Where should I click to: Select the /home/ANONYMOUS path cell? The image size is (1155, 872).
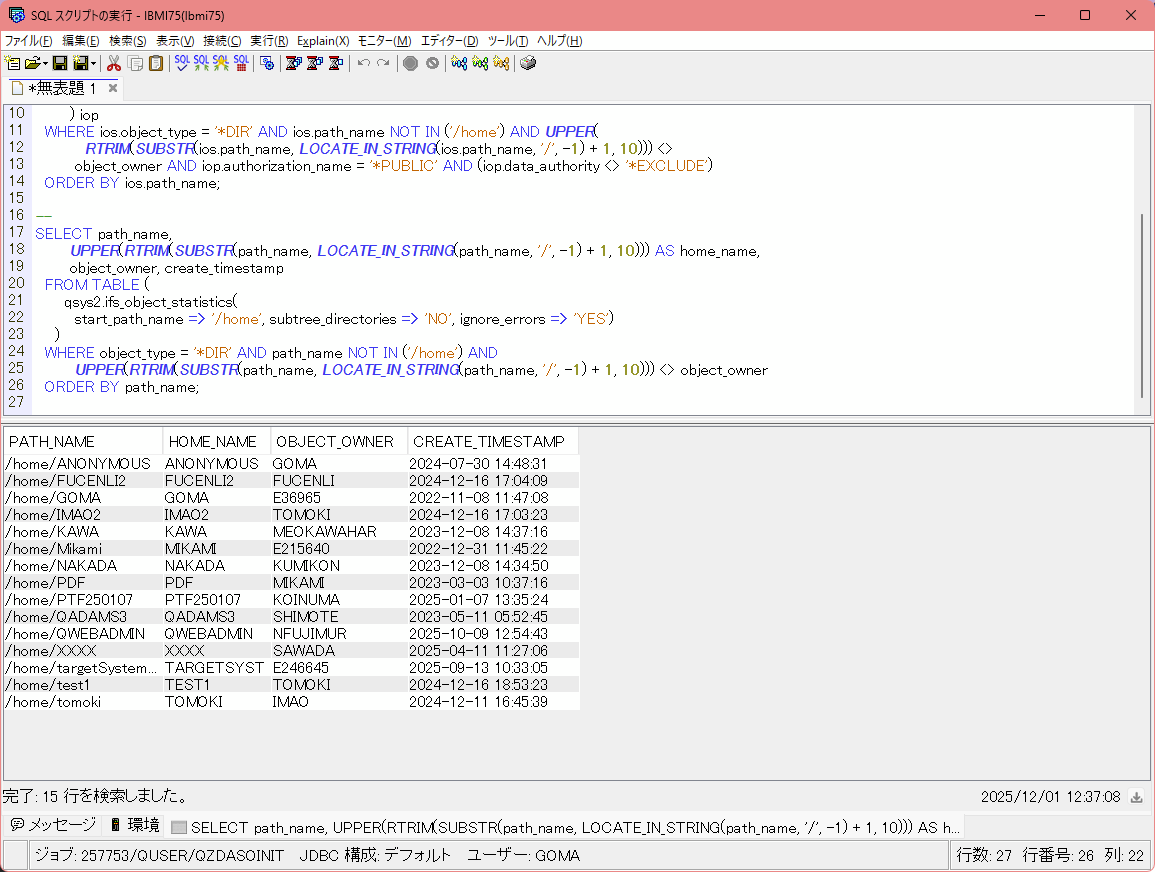tap(83, 464)
